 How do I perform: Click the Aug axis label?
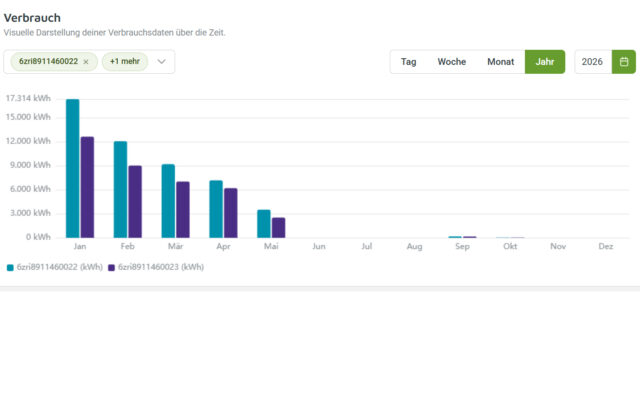[414, 246]
